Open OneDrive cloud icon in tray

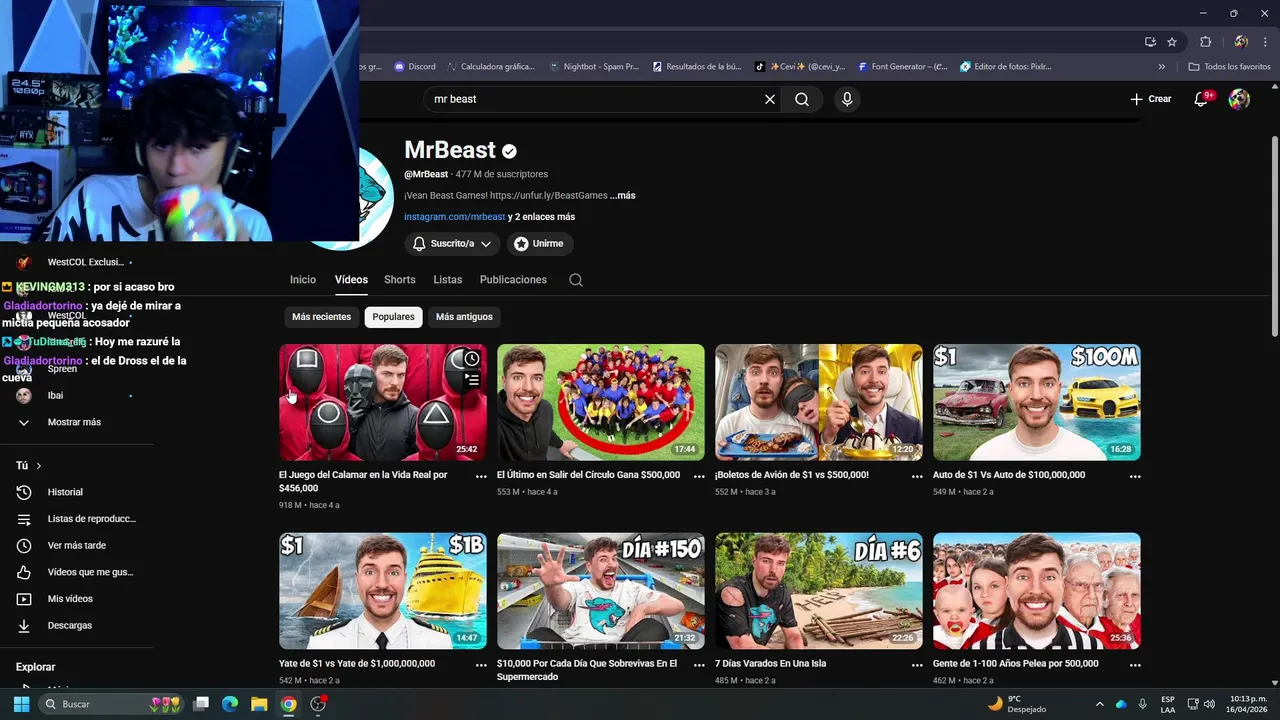point(1121,704)
